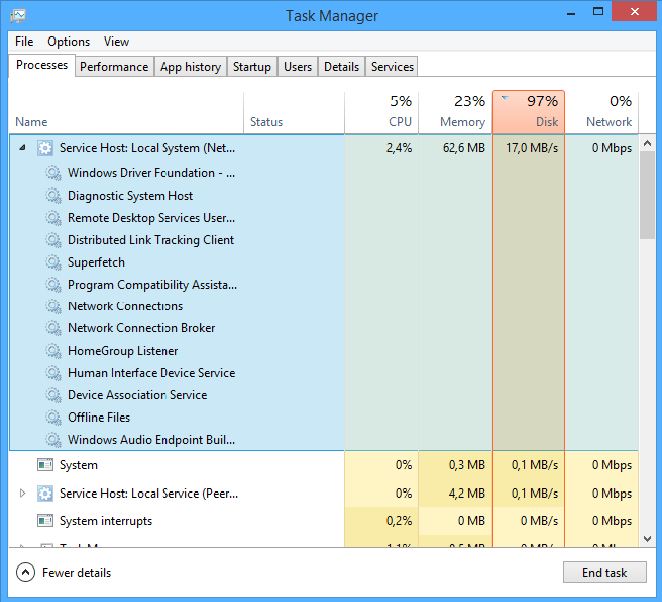662x602 pixels.
Task: Click the HomeGroup Listener service icon
Action: tap(54, 351)
